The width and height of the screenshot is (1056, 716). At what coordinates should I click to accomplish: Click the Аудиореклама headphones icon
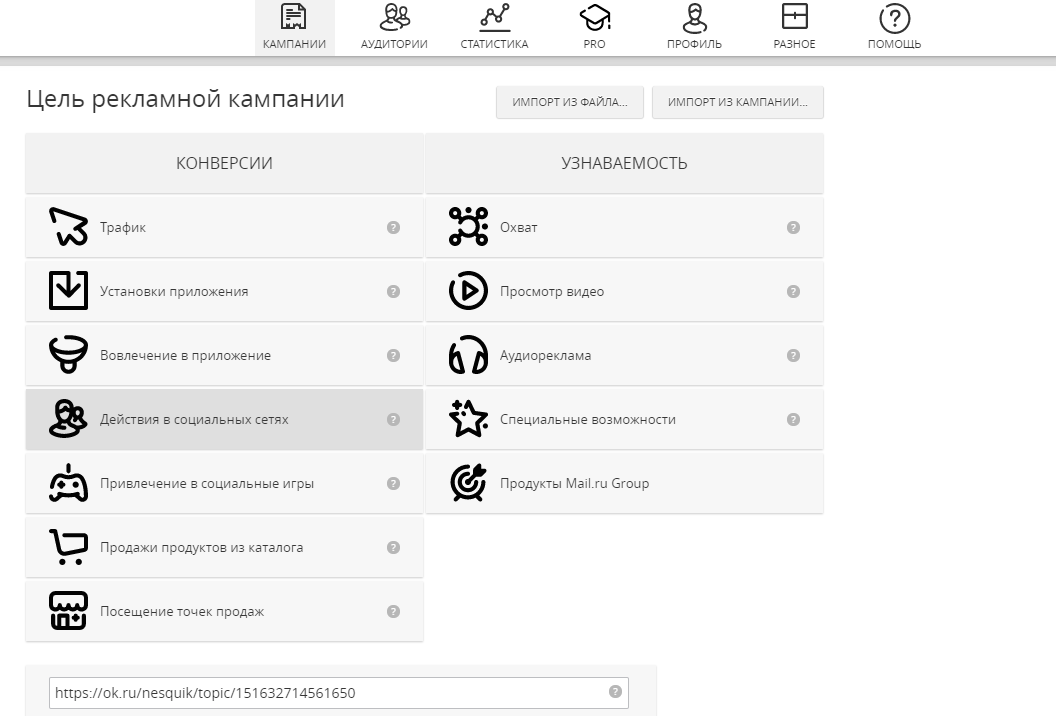pos(468,355)
